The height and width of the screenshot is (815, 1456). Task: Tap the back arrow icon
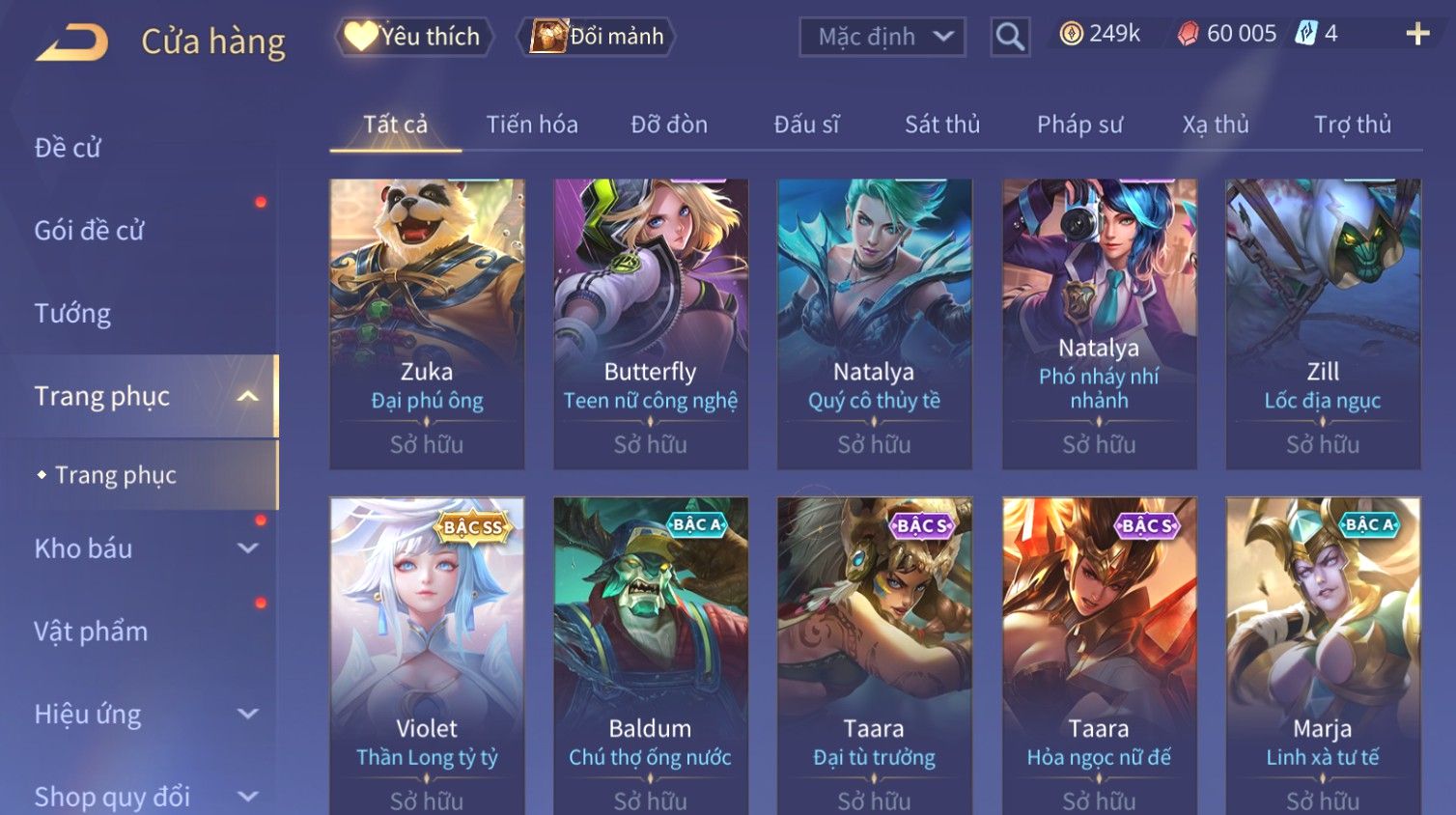pyautogui.click(x=72, y=42)
